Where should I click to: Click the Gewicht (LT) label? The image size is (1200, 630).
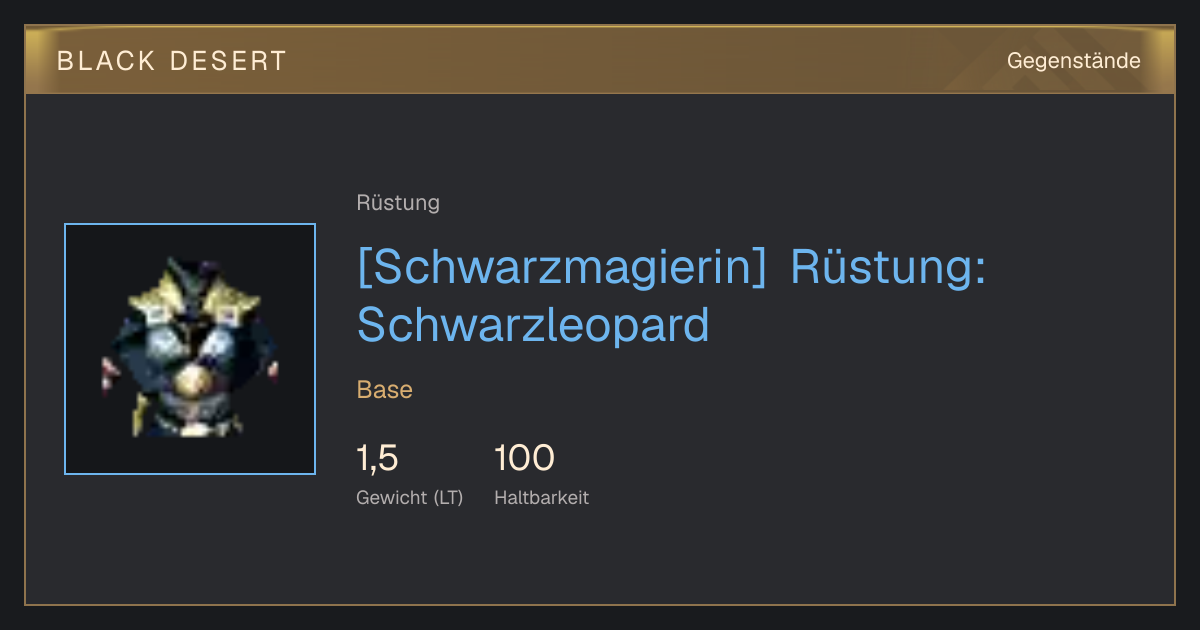click(410, 497)
